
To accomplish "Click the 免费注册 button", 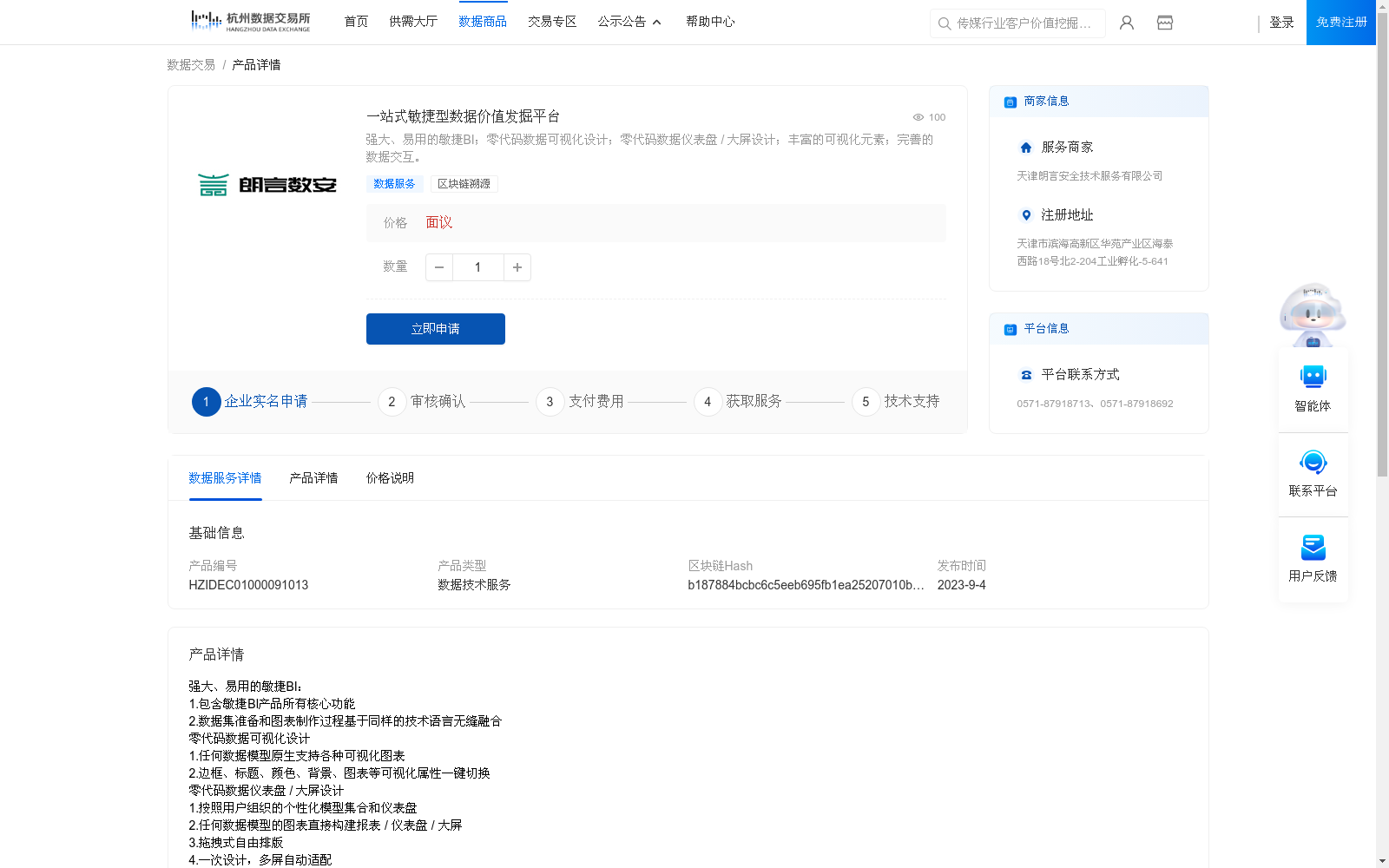I will coord(1341,23).
